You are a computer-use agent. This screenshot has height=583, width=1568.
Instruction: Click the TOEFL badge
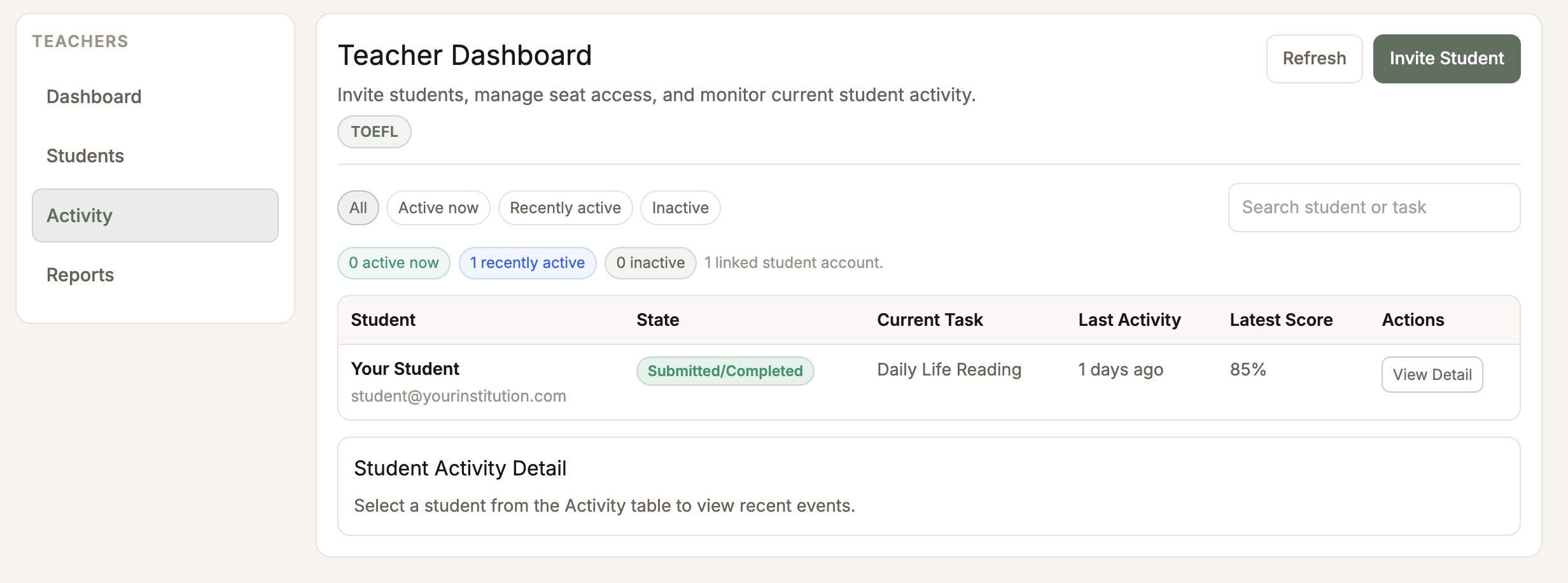coord(374,131)
